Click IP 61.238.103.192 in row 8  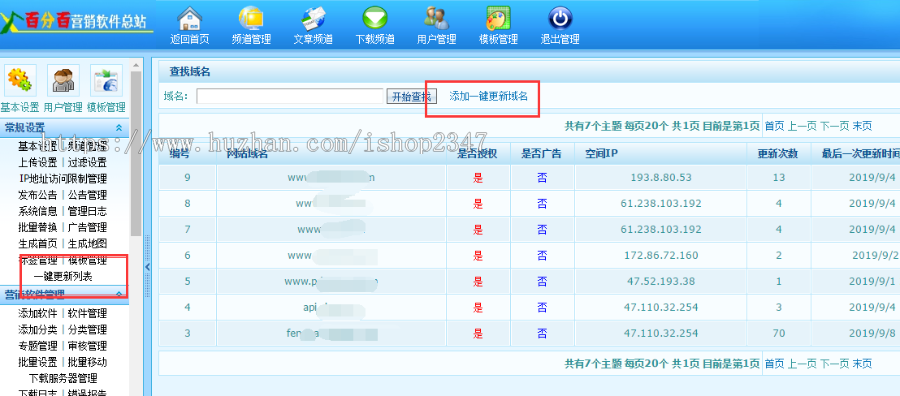[x=661, y=203]
